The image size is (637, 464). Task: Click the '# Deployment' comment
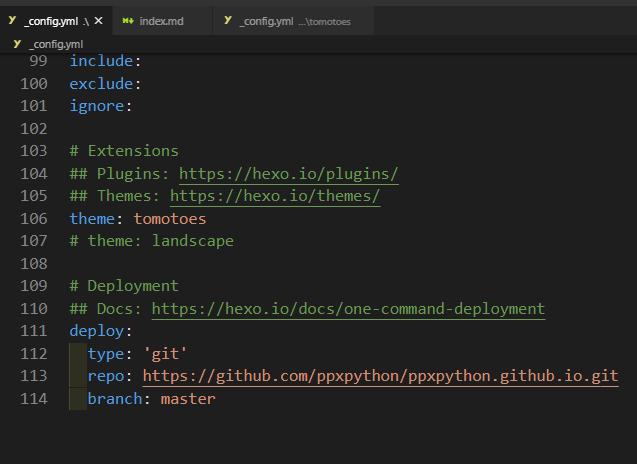coord(124,286)
